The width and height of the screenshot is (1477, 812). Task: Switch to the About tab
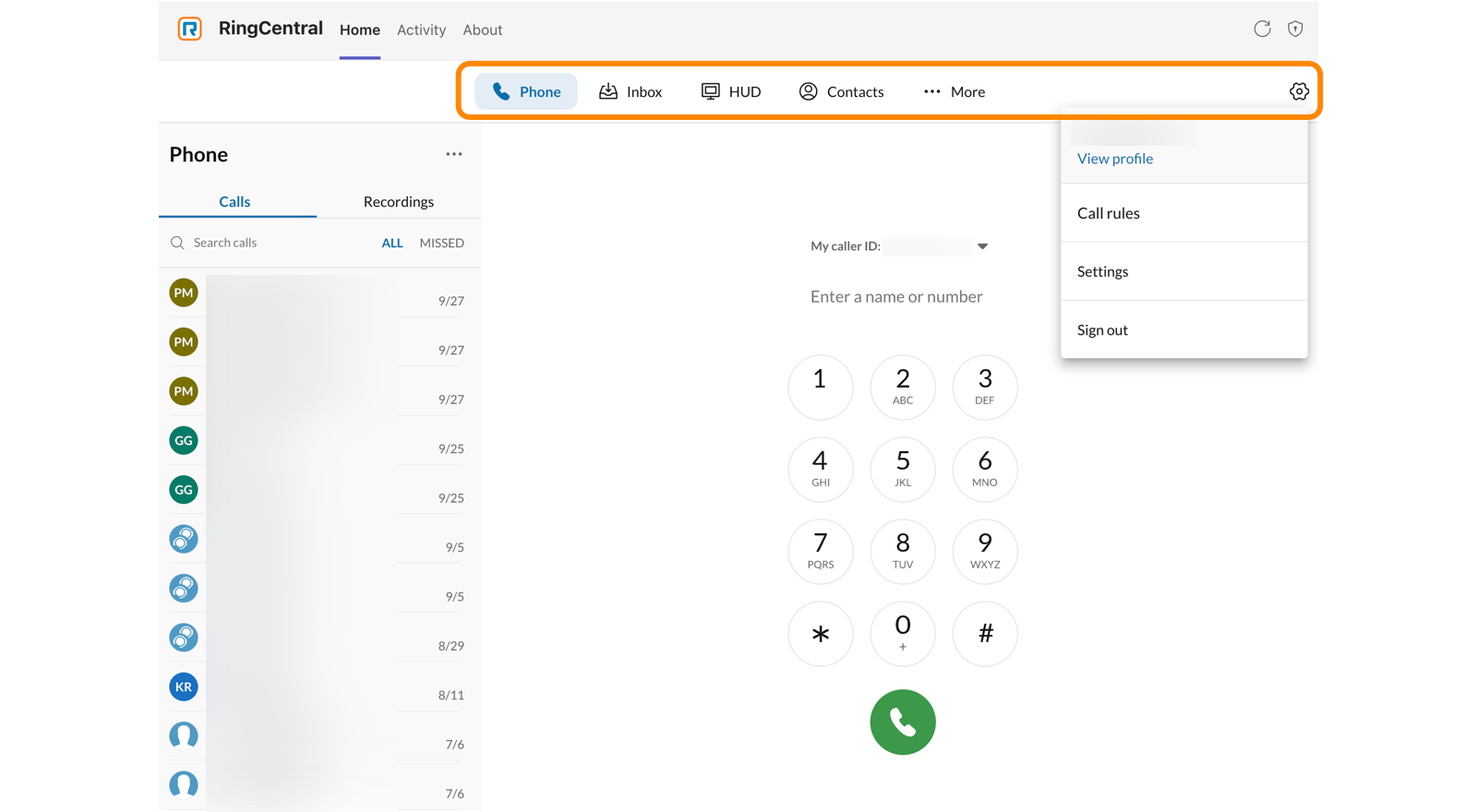(483, 30)
